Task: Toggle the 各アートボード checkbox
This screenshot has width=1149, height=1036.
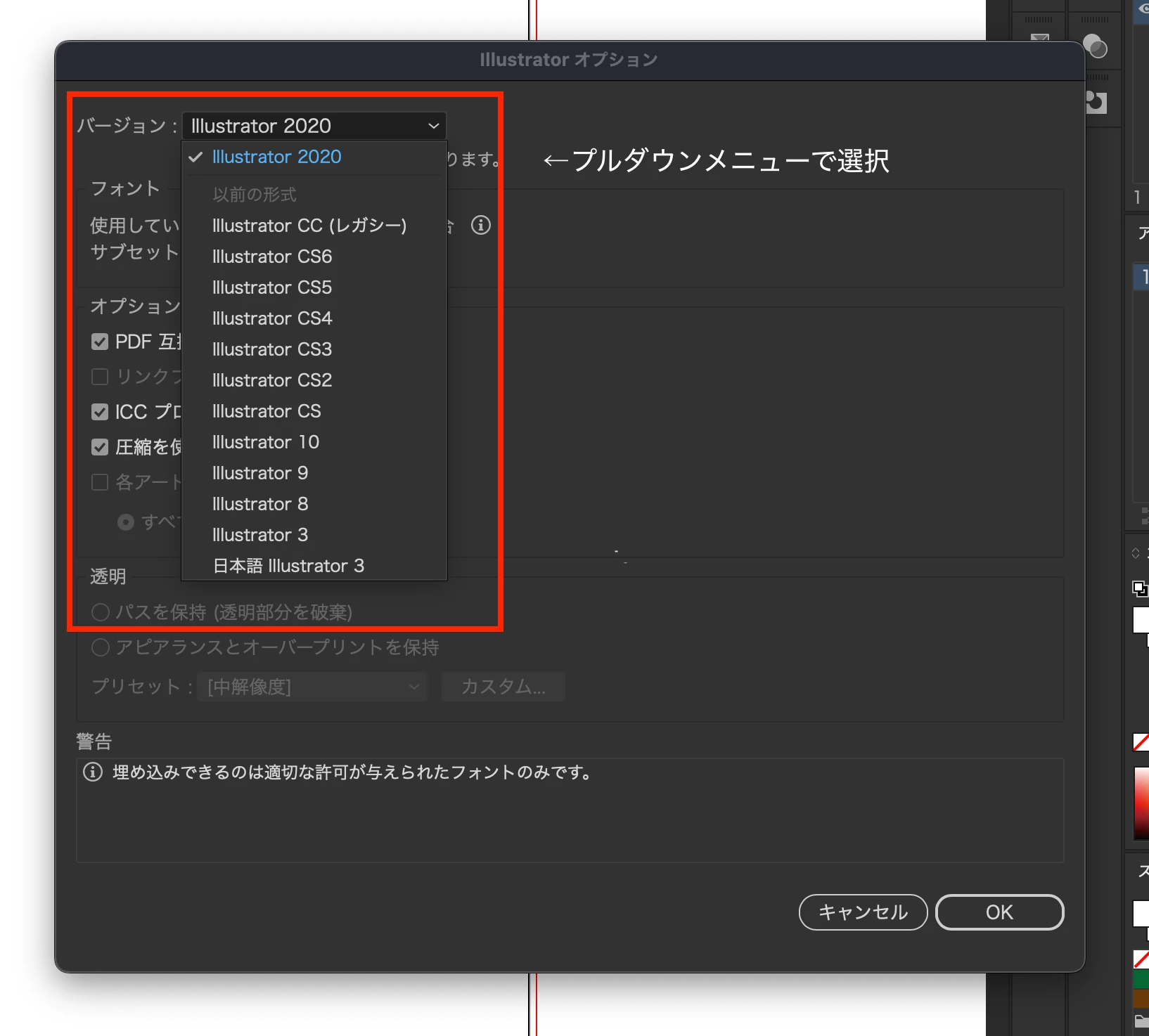Action: [100, 482]
